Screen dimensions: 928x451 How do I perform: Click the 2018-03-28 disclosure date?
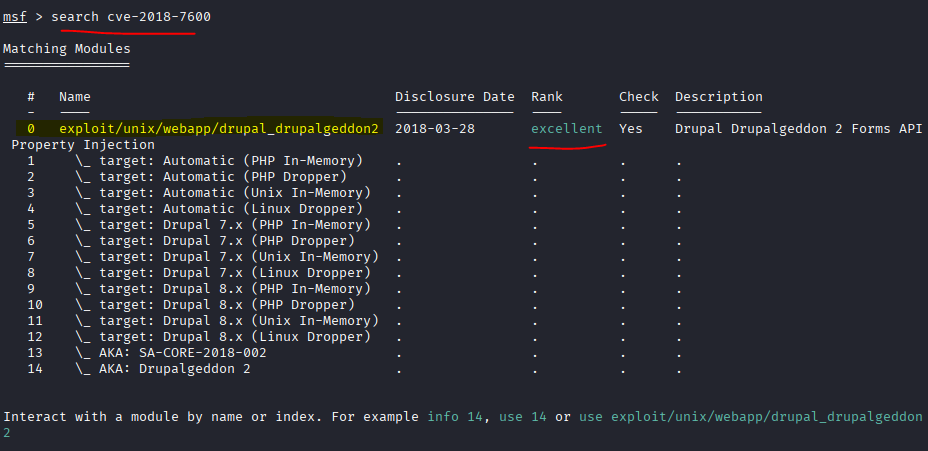point(435,129)
